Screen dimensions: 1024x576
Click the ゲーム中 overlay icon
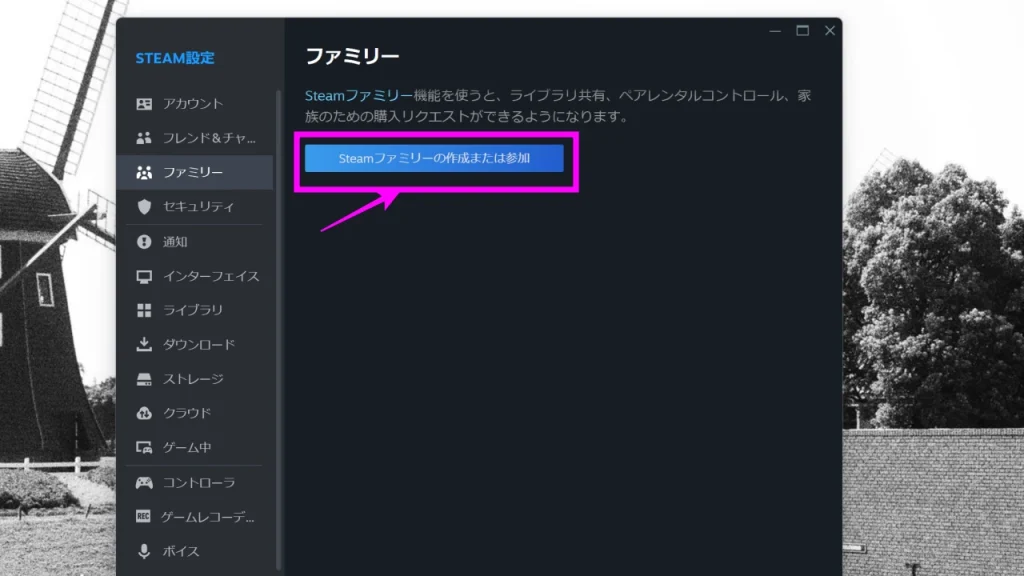tap(144, 447)
